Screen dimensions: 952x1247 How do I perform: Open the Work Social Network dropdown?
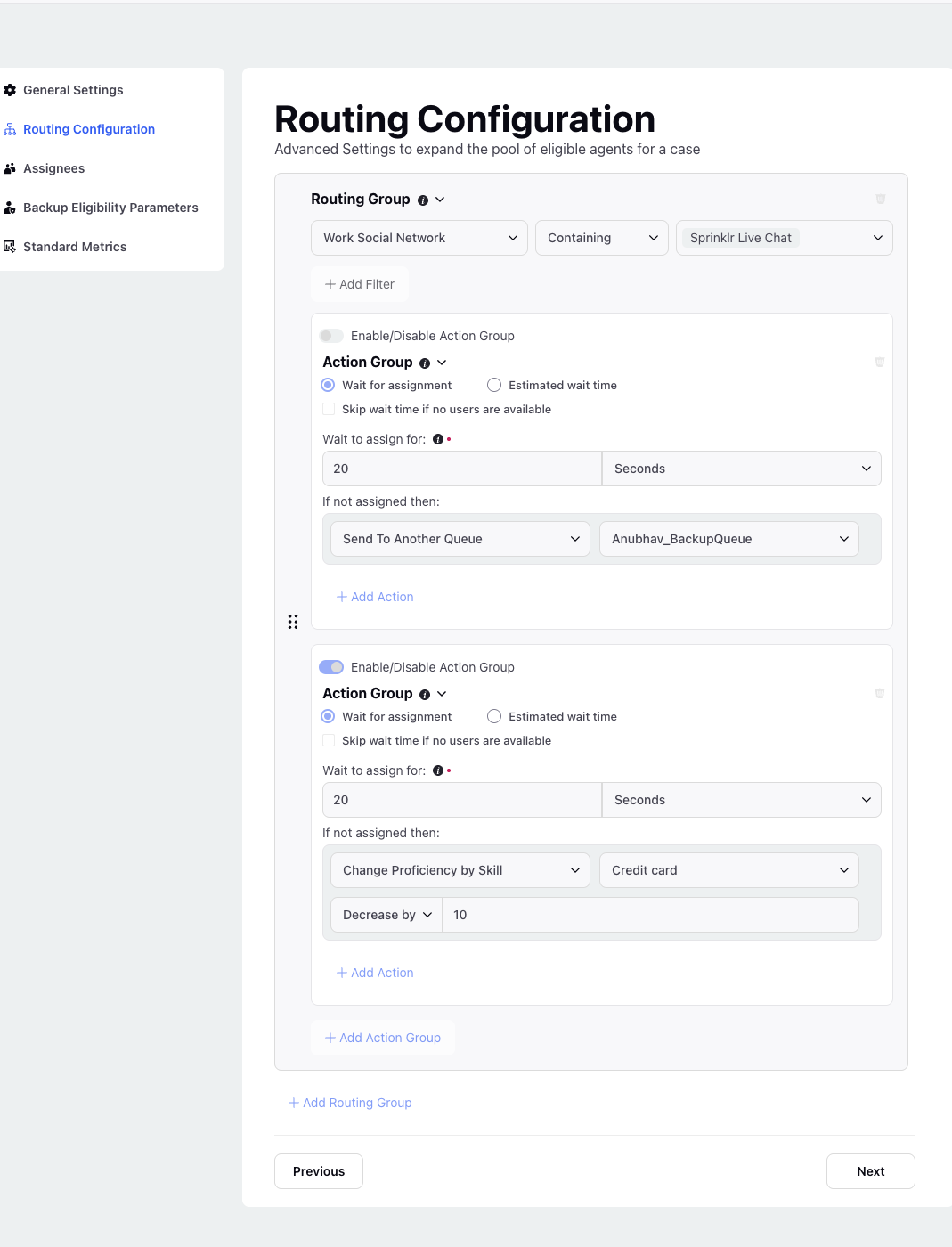pyautogui.click(x=419, y=238)
